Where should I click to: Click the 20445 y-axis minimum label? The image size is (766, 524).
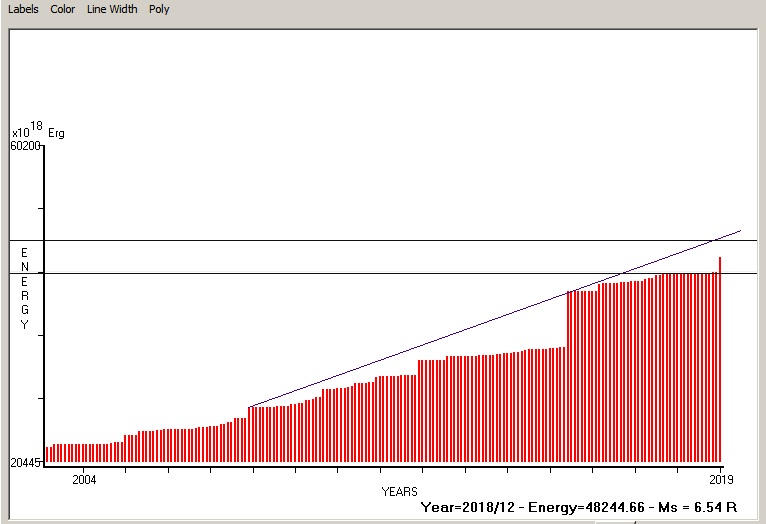click(x=25, y=463)
